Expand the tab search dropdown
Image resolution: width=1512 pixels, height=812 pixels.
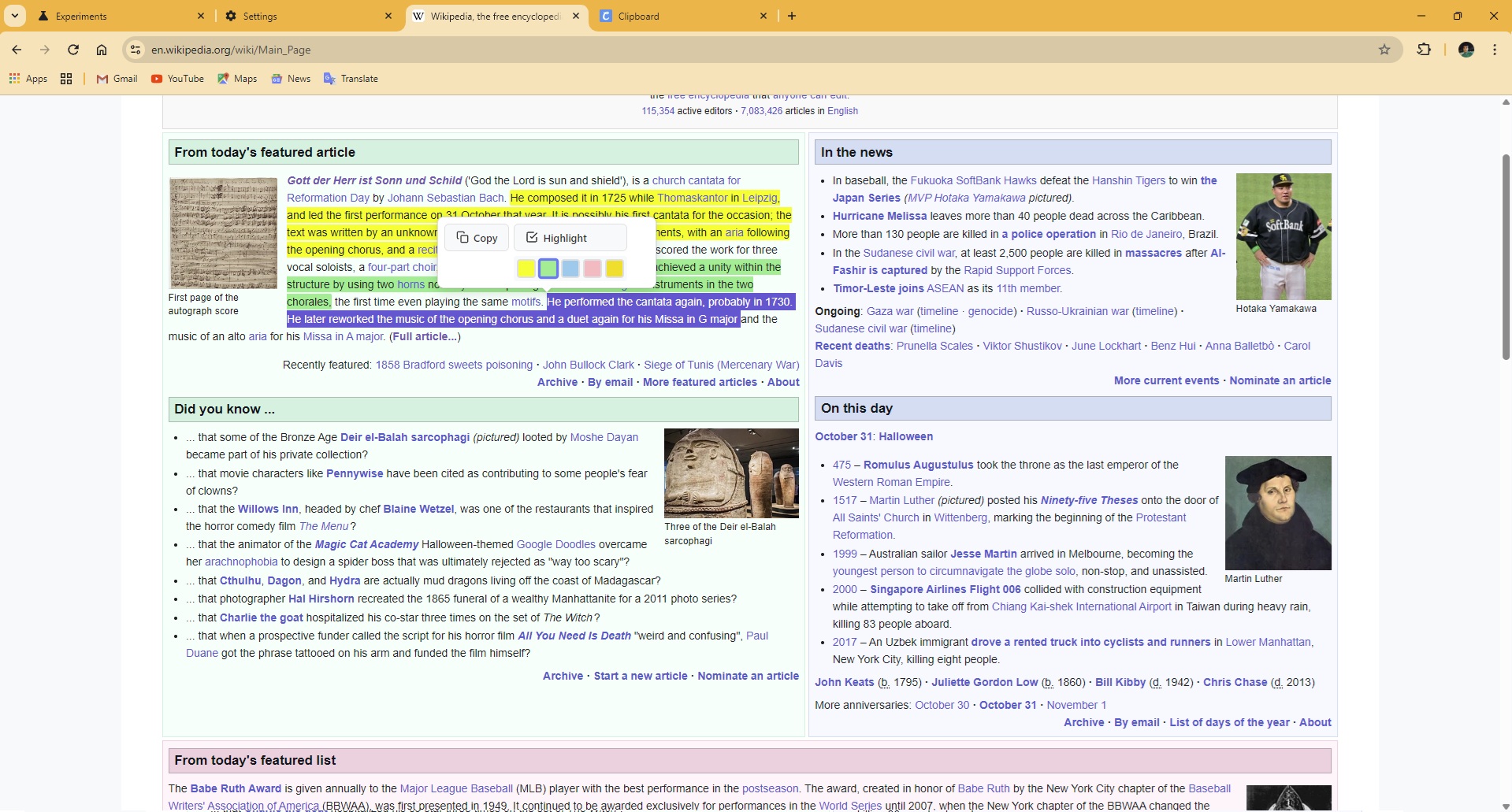point(15,16)
